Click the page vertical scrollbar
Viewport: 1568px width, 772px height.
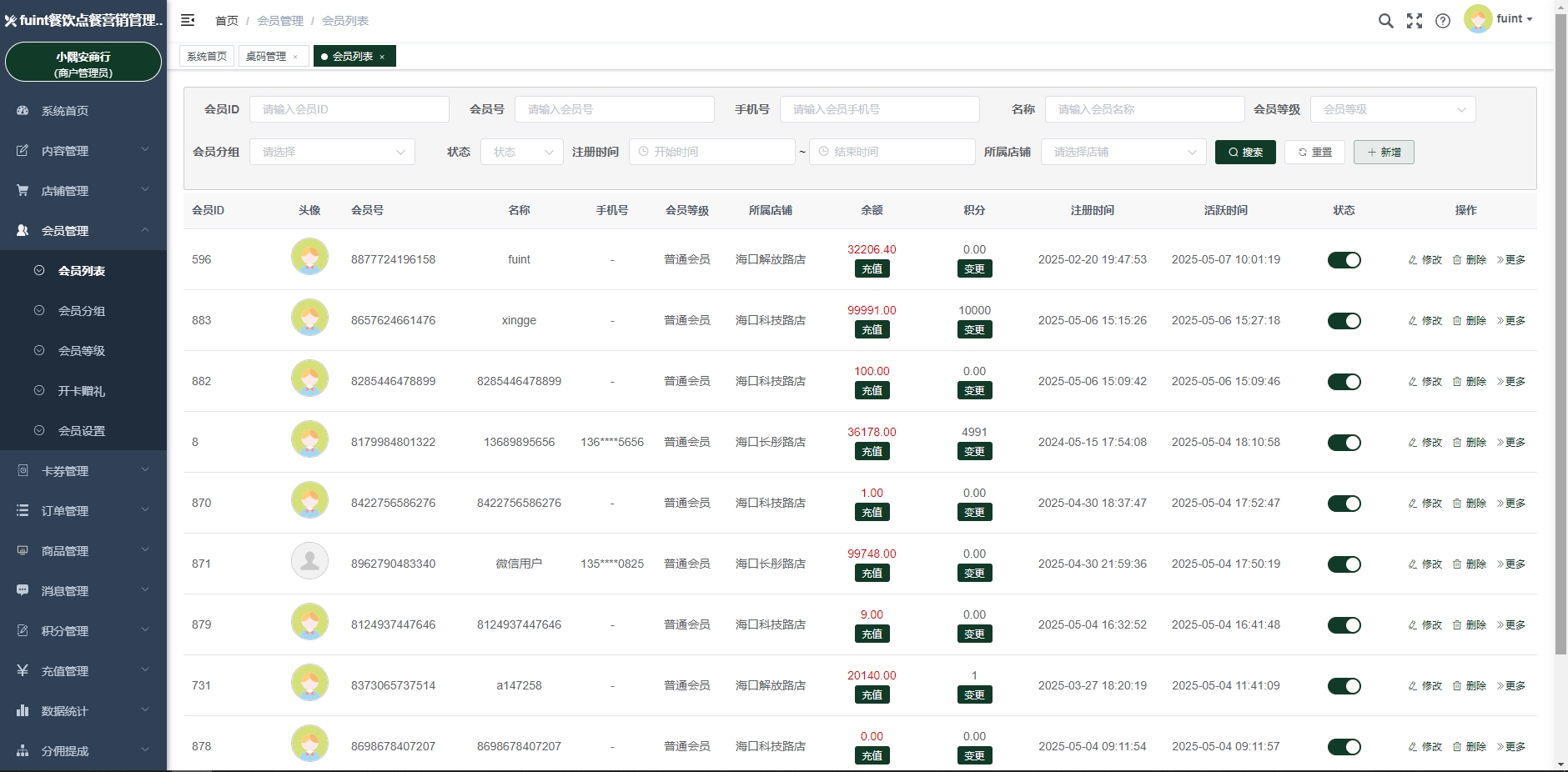click(x=1560, y=333)
